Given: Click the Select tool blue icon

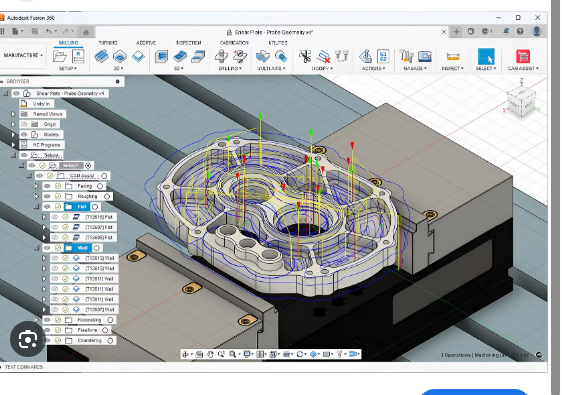Looking at the screenshot, I should 486,56.
